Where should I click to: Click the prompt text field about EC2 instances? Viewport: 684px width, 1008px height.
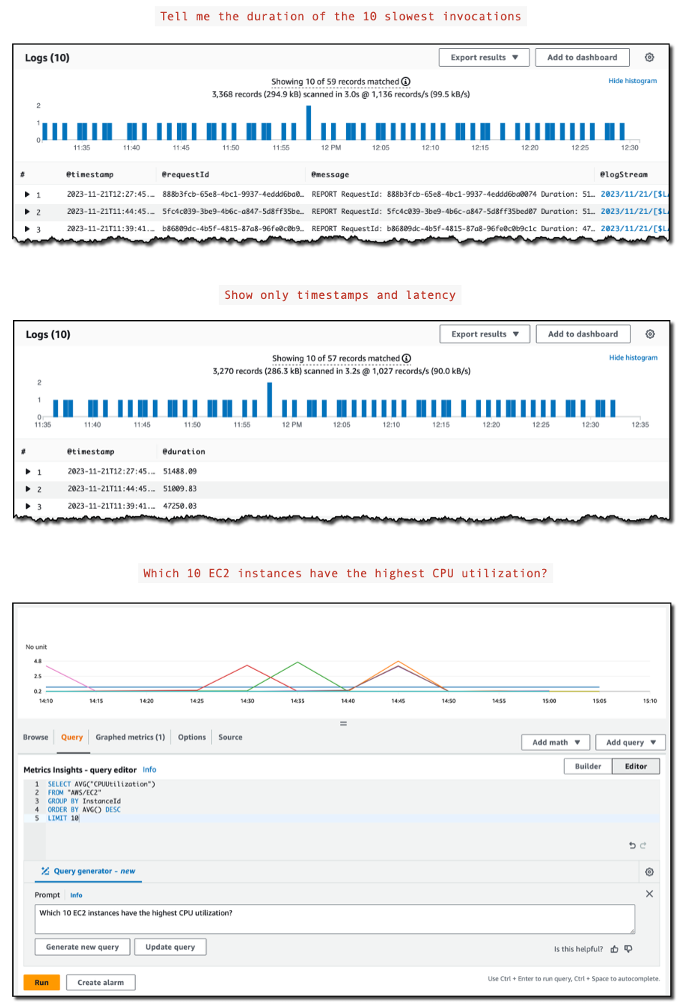[335, 919]
